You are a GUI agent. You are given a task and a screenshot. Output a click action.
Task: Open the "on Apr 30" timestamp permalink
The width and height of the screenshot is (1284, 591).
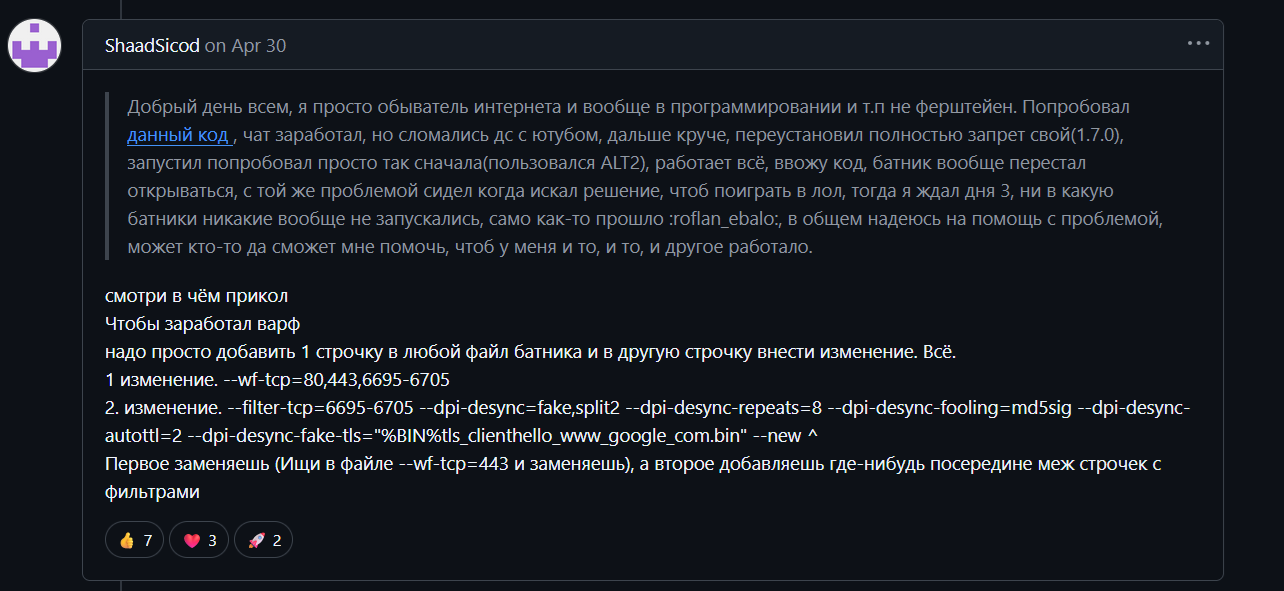pyautogui.click(x=245, y=45)
